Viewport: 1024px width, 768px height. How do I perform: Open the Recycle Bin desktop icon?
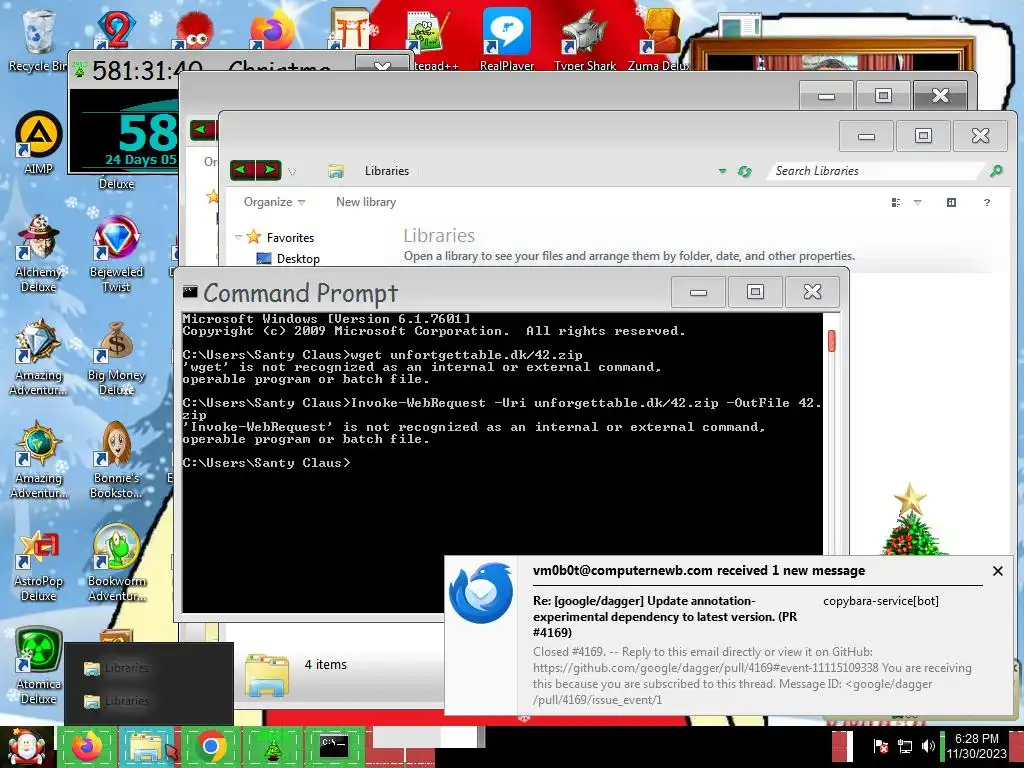tap(38, 39)
